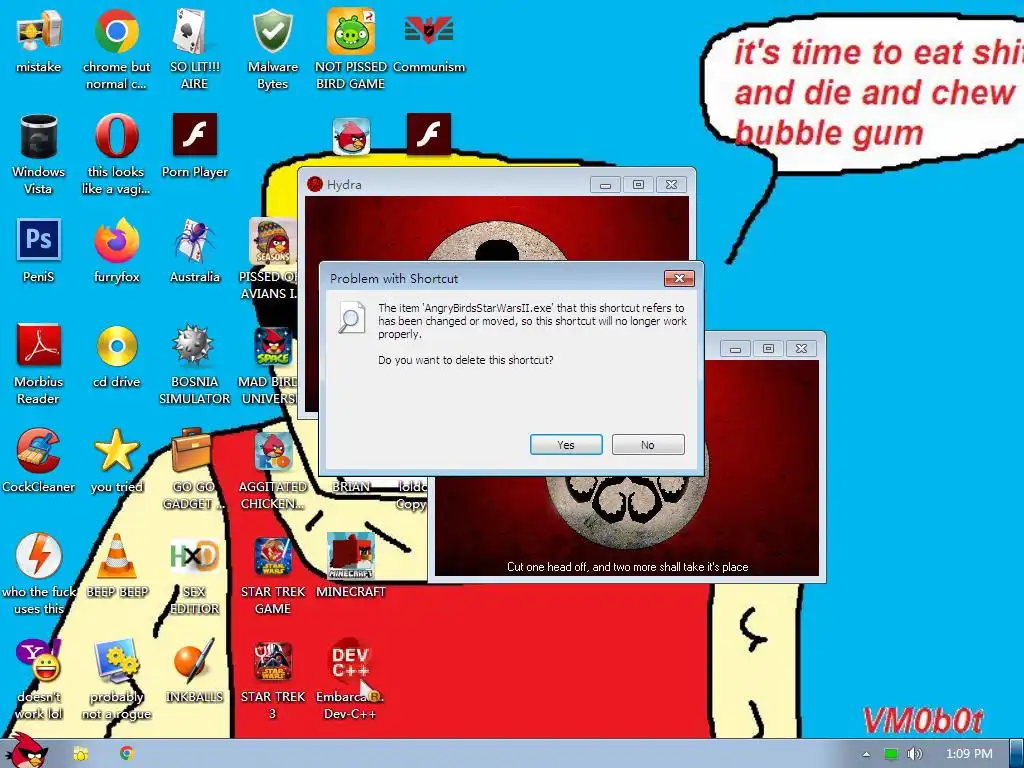
Task: Open 'NOT PISSED BIRD GAME' icon
Action: [x=351, y=50]
